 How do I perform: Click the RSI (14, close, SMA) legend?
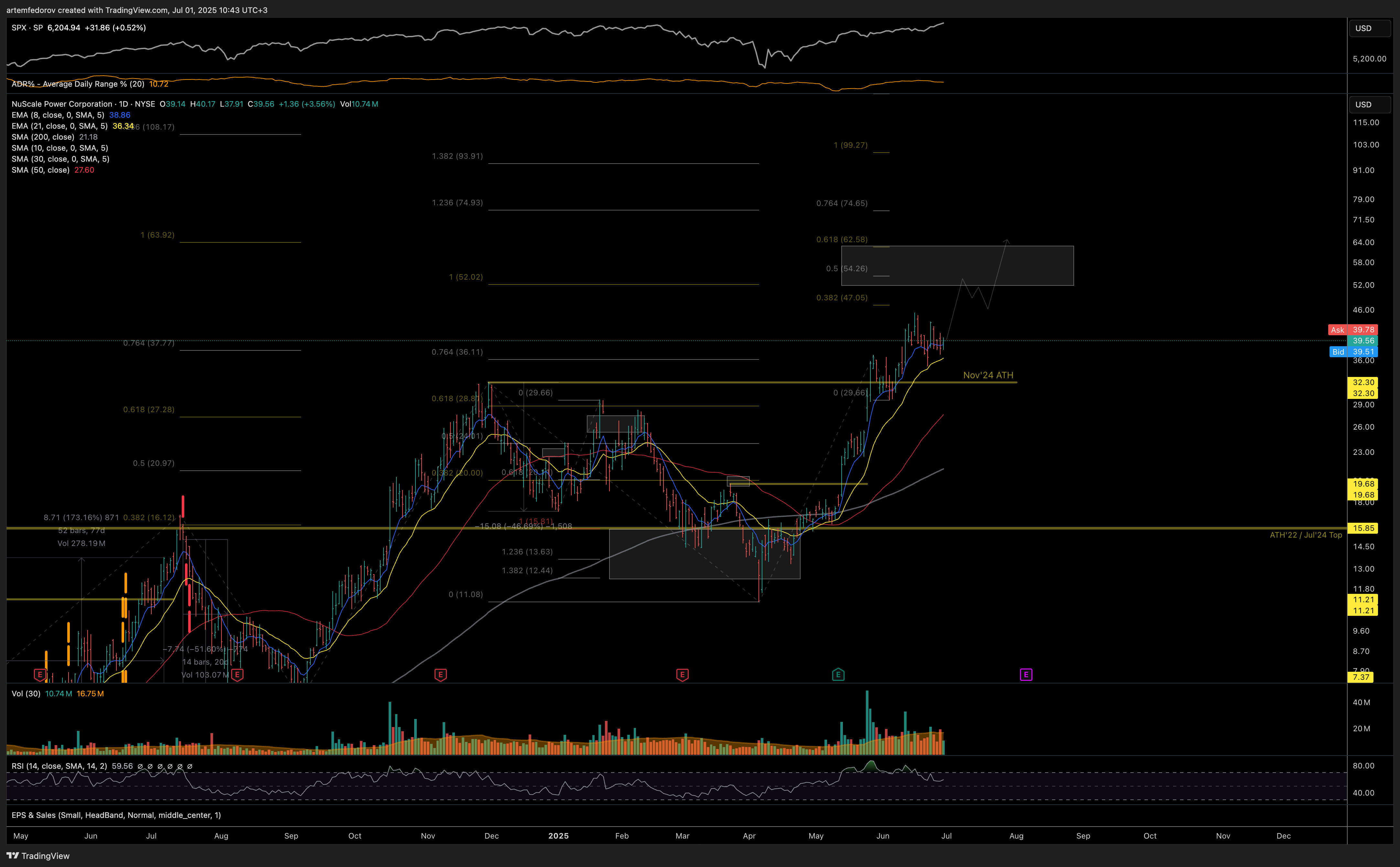59,765
